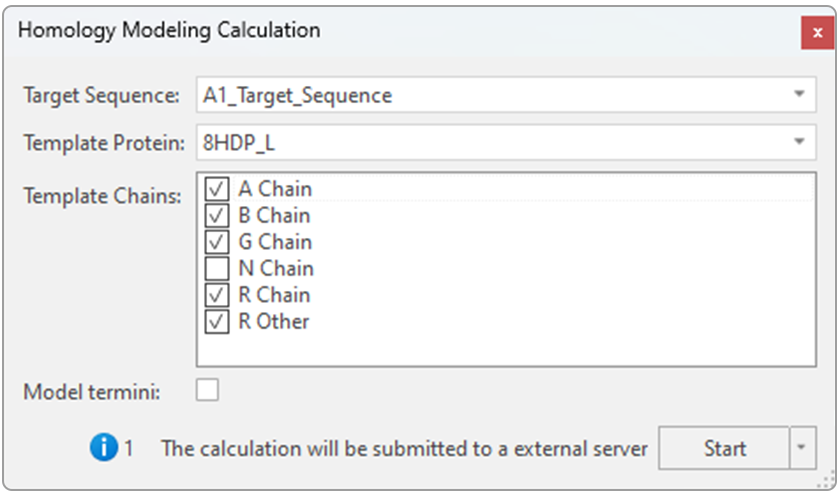Disable the R Other checkbox
Viewport: 840px width, 493px height.
click(x=217, y=322)
